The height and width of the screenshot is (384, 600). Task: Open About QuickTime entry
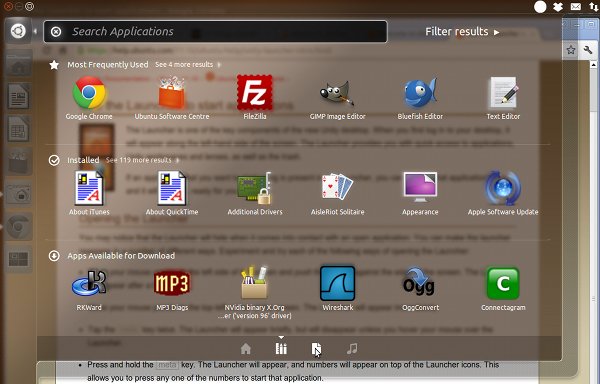coord(172,193)
